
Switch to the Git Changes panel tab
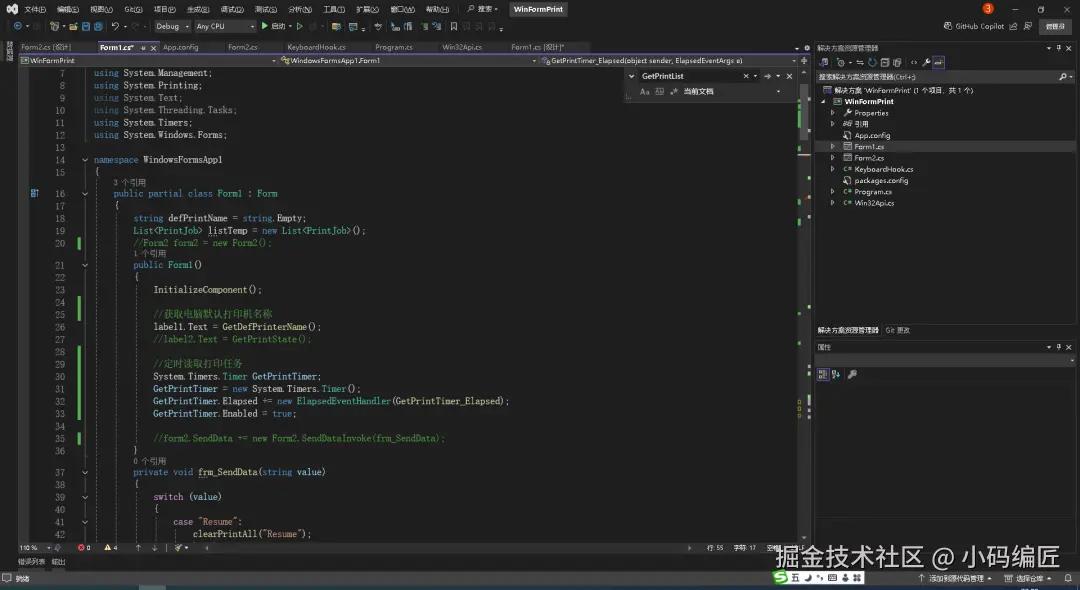pos(897,330)
